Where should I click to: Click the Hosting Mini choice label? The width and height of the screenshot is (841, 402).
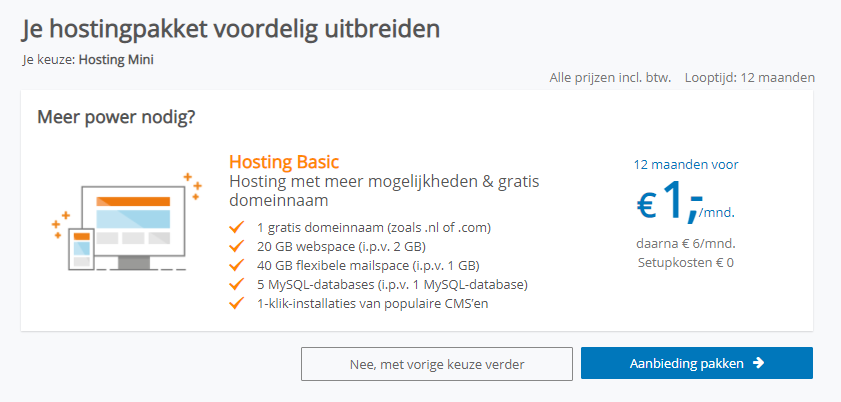pyautogui.click(x=116, y=59)
